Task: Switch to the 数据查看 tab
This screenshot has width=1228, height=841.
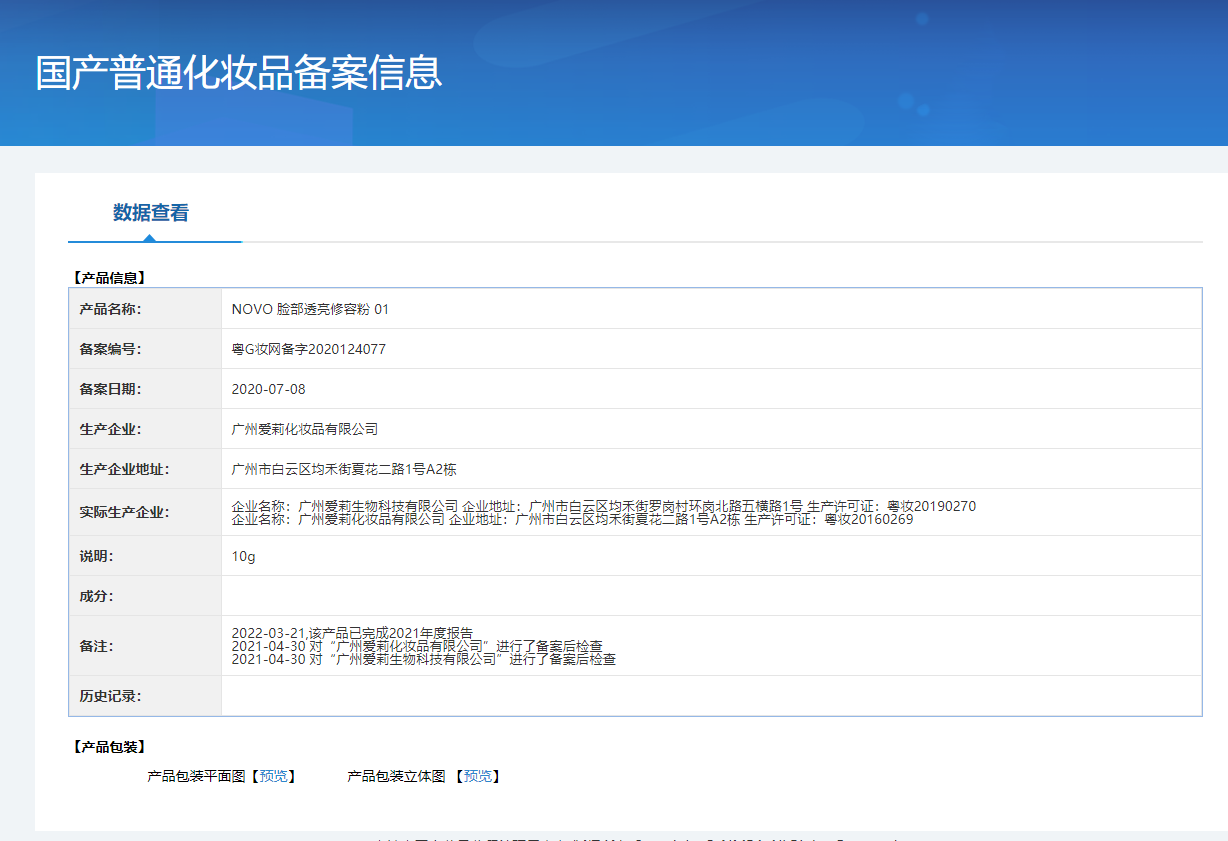Action: pos(151,213)
